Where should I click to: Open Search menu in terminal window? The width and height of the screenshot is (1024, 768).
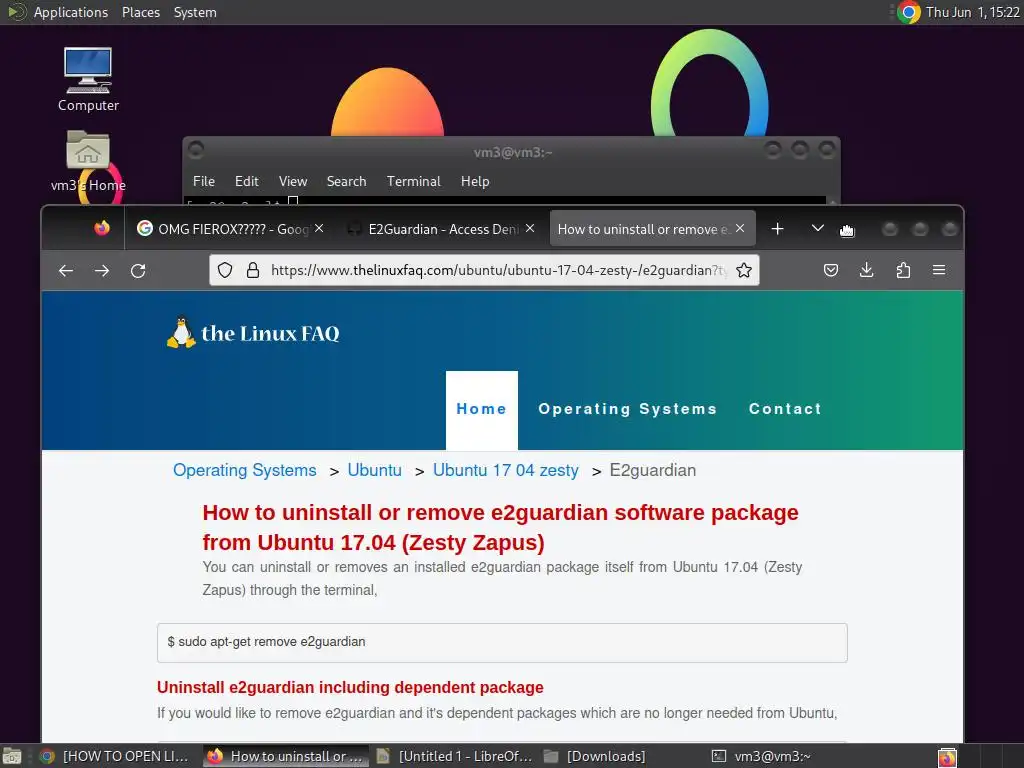pos(346,182)
